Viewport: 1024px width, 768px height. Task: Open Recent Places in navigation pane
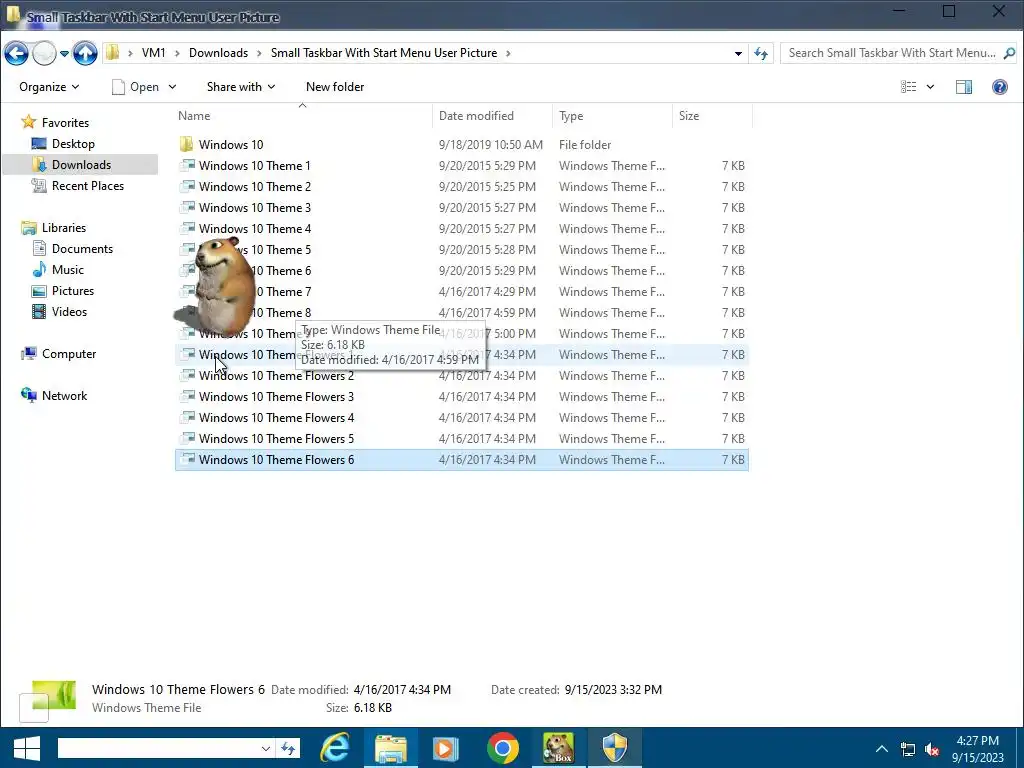[x=88, y=185]
